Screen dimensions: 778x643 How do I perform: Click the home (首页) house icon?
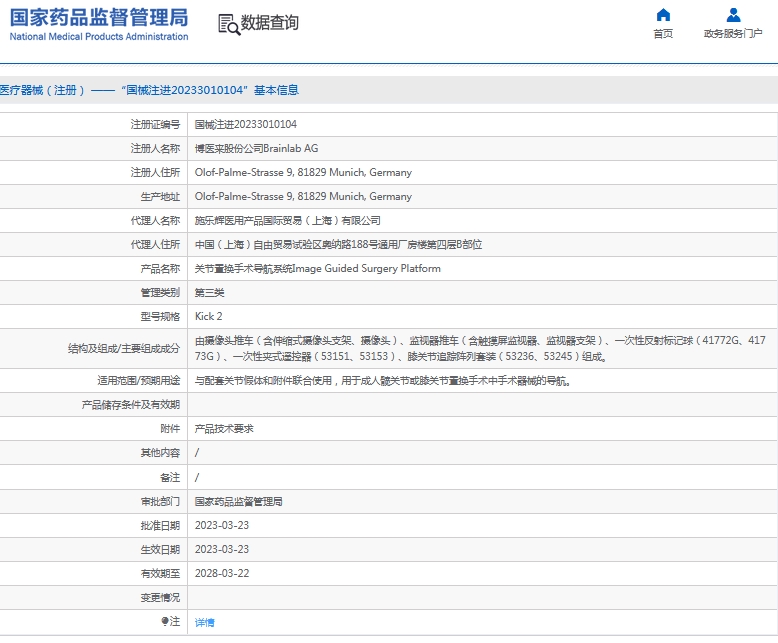point(663,15)
